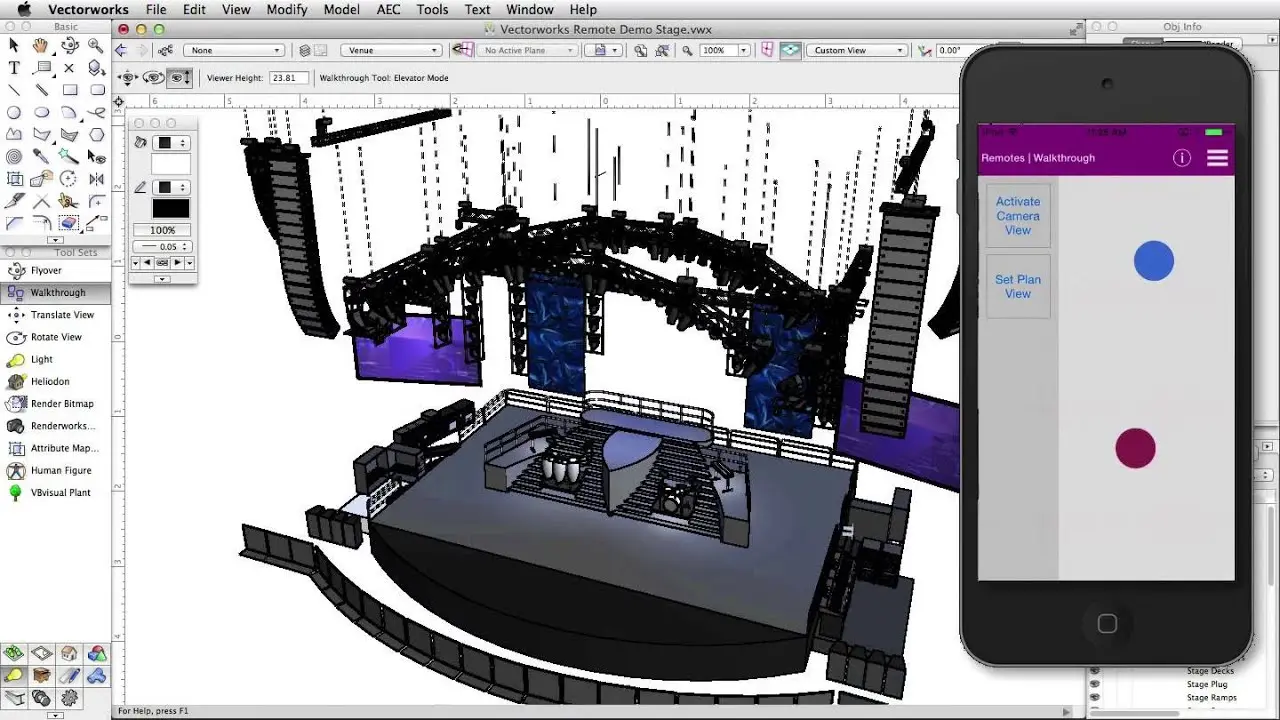Enable Walkthrough Elevator mode button
Viewport: 1280px width, 720px height.
[x=180, y=77]
